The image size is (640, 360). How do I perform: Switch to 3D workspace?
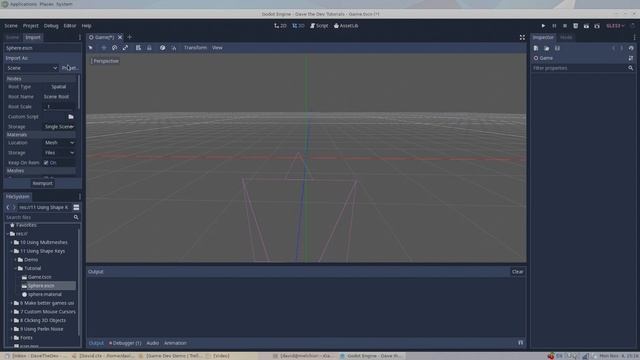tap(298, 26)
